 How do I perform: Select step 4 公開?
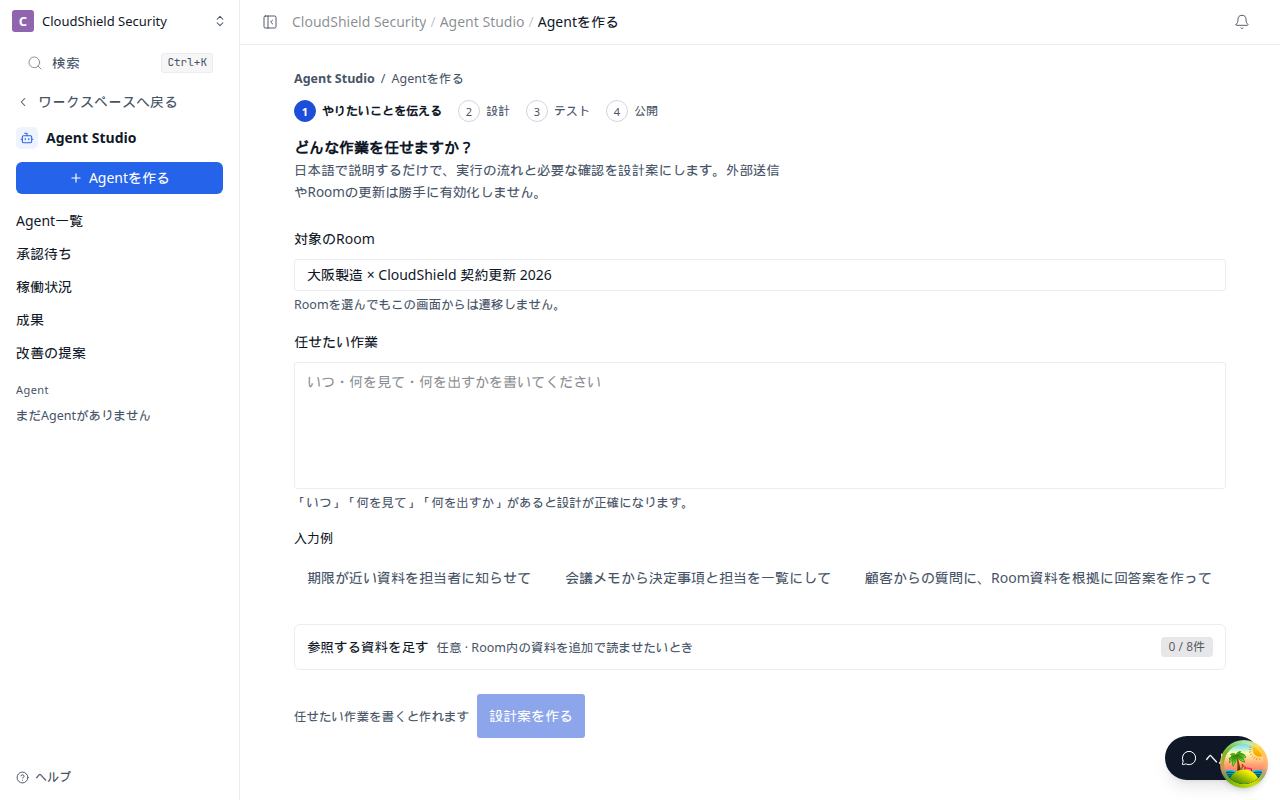tap(632, 111)
